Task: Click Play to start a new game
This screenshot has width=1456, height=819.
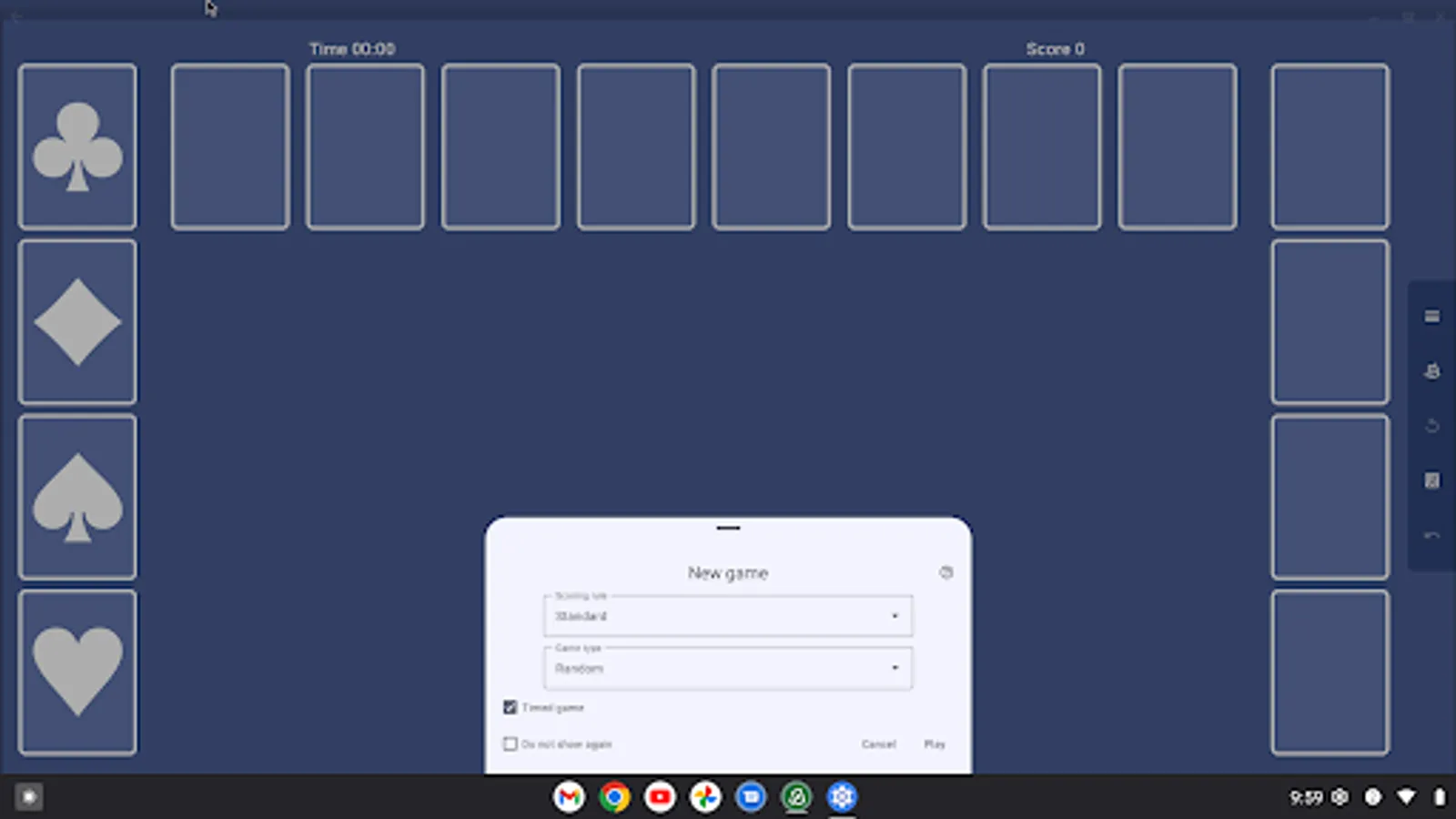Action: 935,743
